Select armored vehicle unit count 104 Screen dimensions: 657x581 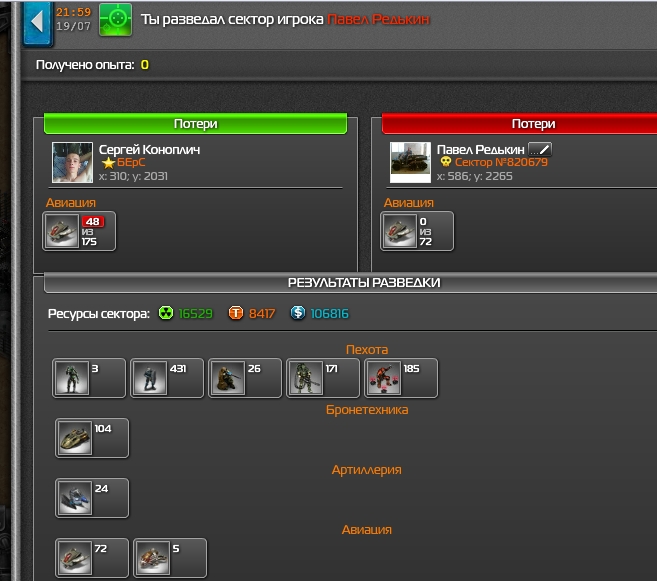point(92,438)
